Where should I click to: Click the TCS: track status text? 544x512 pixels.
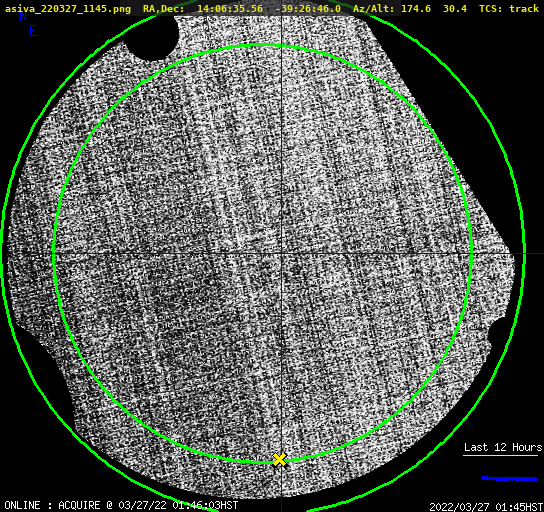509,8
